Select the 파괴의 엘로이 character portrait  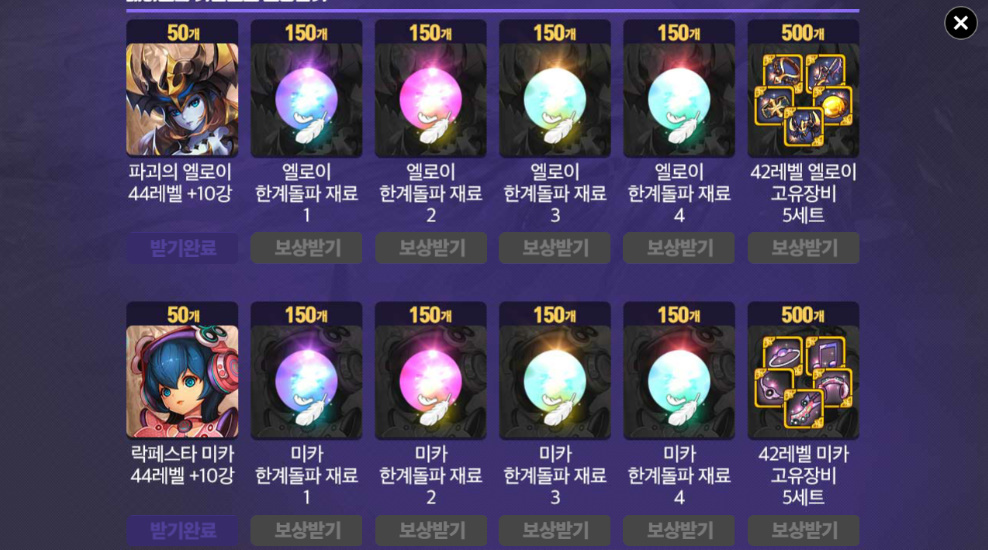[x=182, y=100]
